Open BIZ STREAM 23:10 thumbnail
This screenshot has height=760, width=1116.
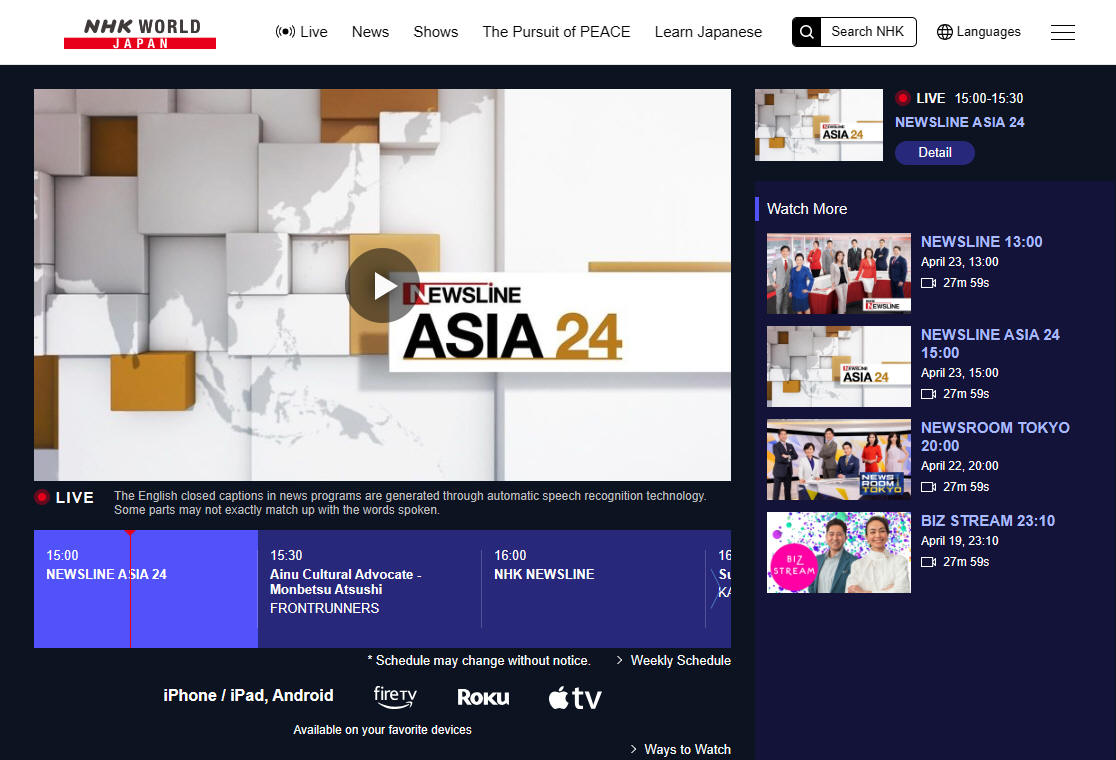click(838, 552)
